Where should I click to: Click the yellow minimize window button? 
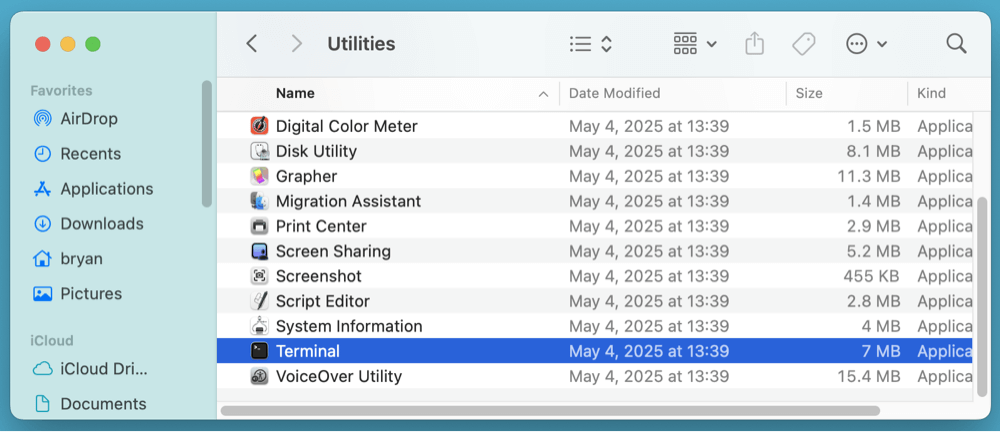[68, 44]
